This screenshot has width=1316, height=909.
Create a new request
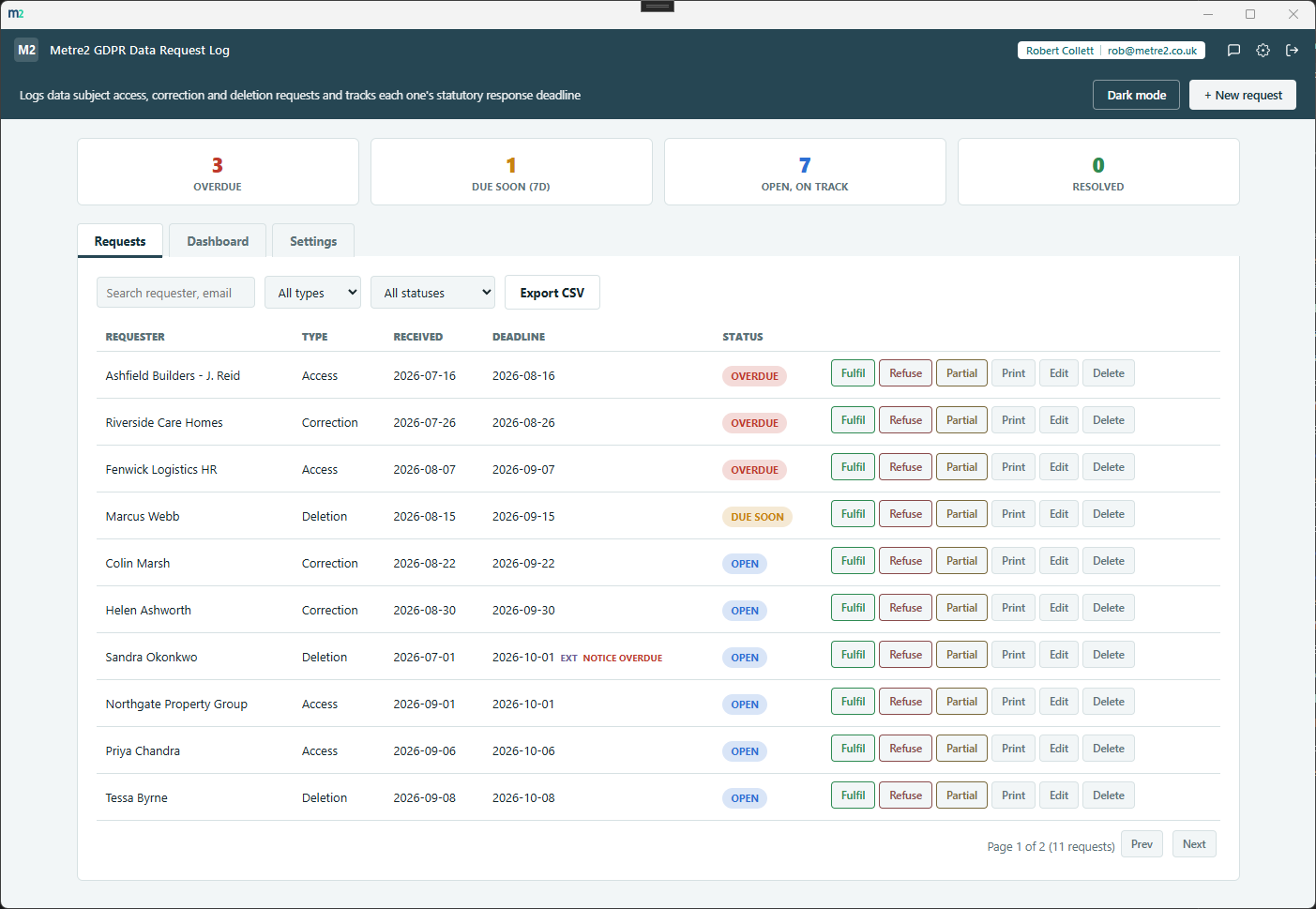[x=1243, y=95]
